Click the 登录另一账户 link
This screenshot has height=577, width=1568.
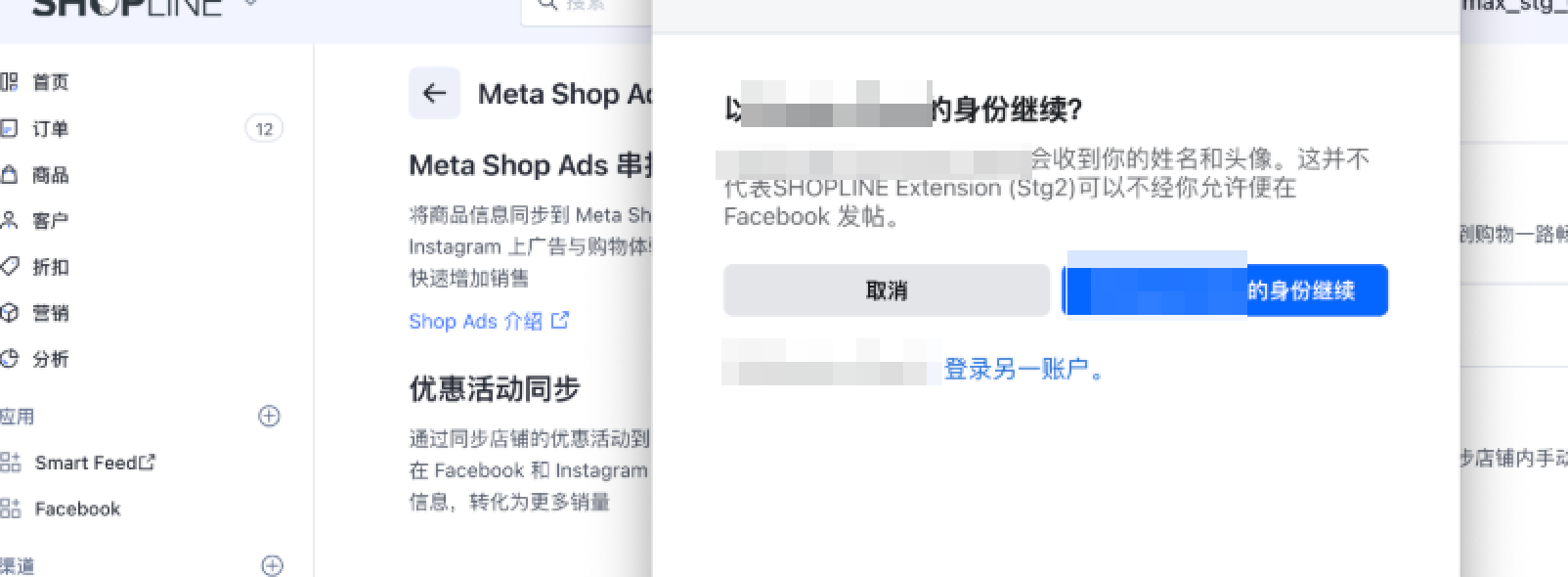tap(1023, 370)
